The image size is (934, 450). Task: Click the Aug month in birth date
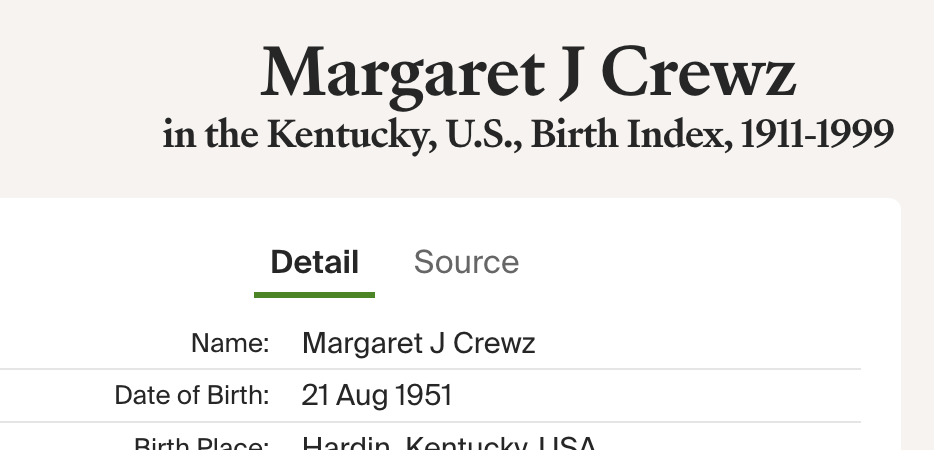click(x=361, y=396)
